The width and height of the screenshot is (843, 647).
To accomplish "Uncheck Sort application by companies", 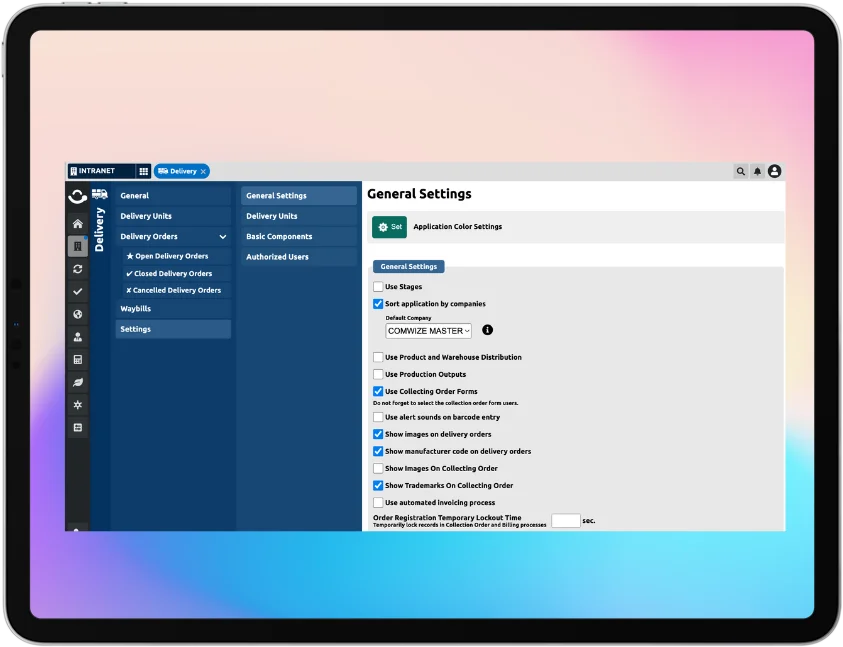I will (x=378, y=304).
